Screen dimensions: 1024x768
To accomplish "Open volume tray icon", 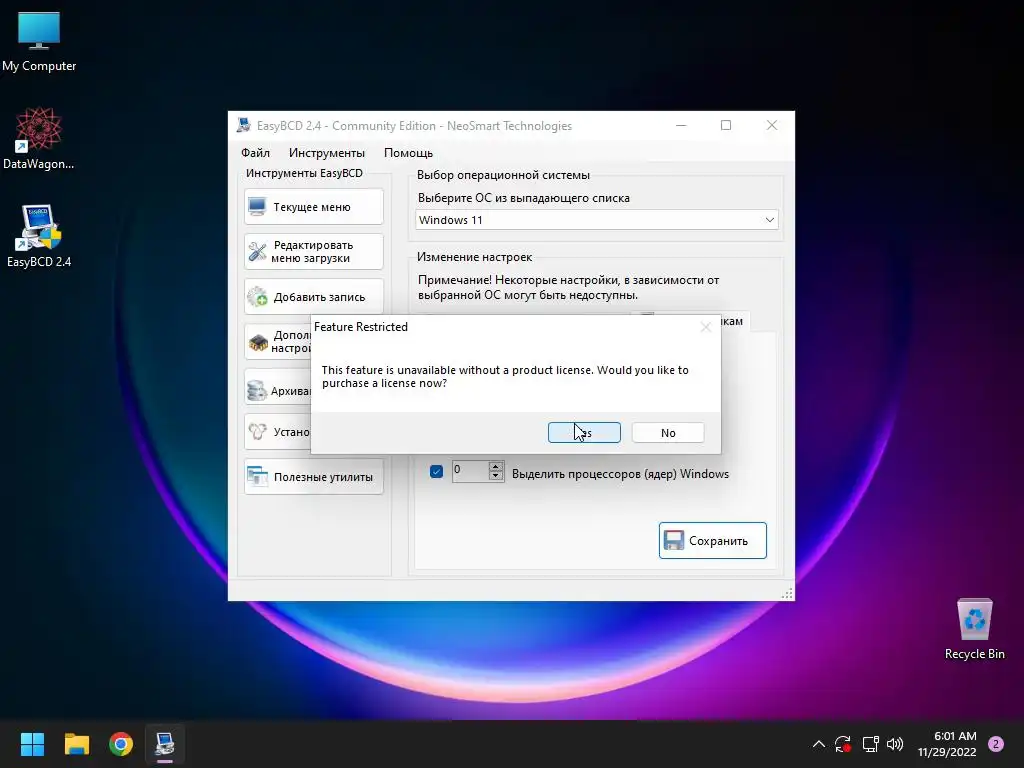I will tap(895, 744).
